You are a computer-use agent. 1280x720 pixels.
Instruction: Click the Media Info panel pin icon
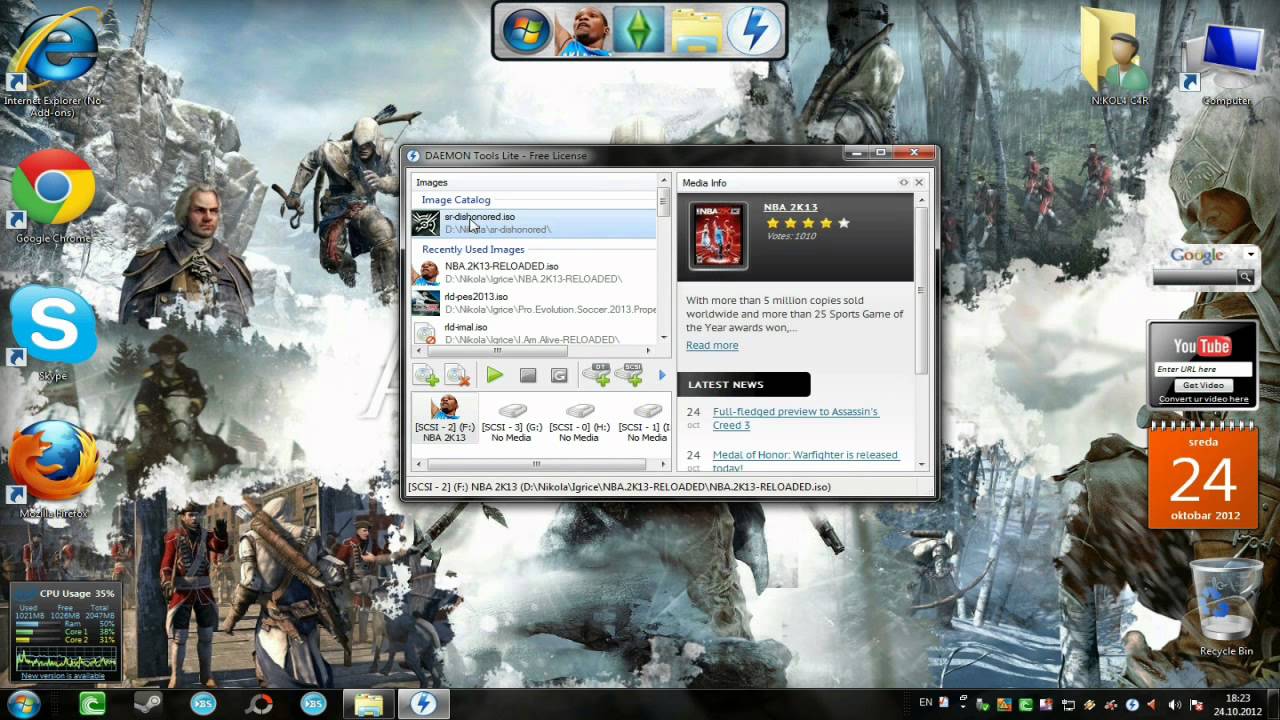point(904,182)
